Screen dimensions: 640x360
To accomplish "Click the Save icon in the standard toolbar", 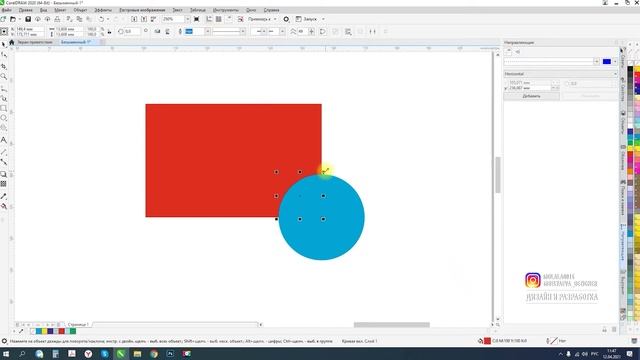I will coord(28,19).
